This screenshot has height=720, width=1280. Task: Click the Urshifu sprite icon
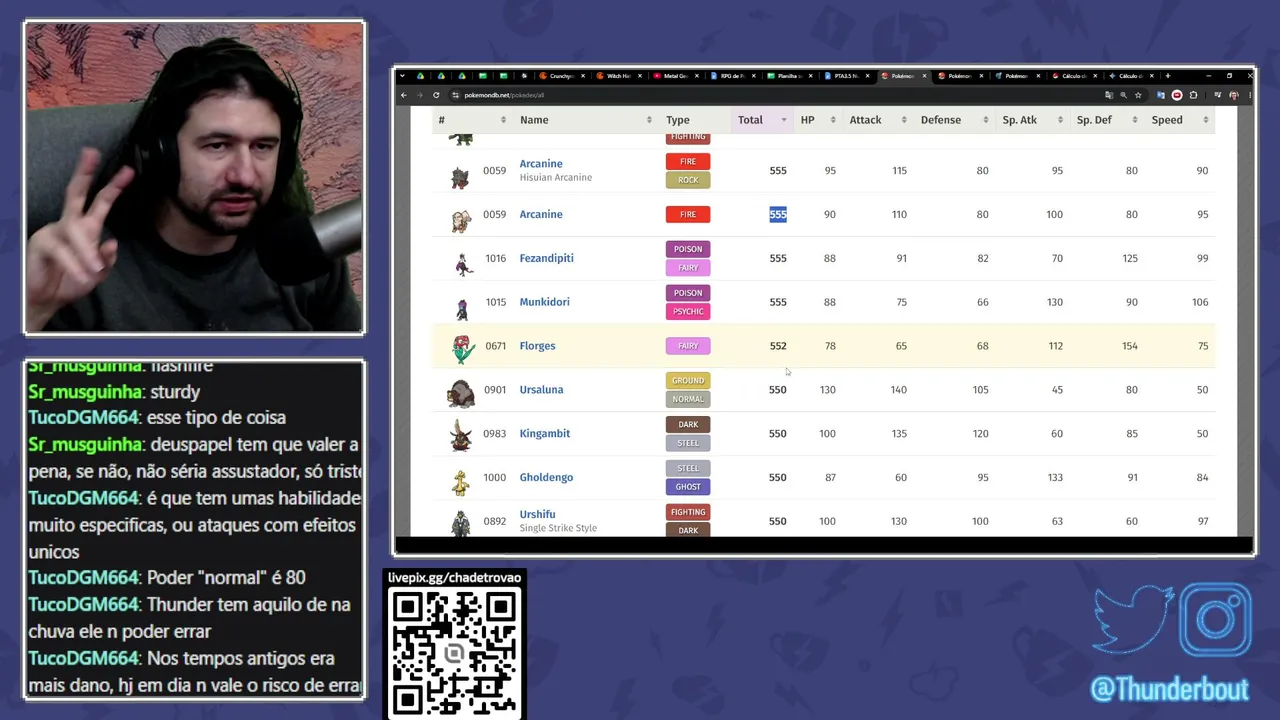point(461,523)
